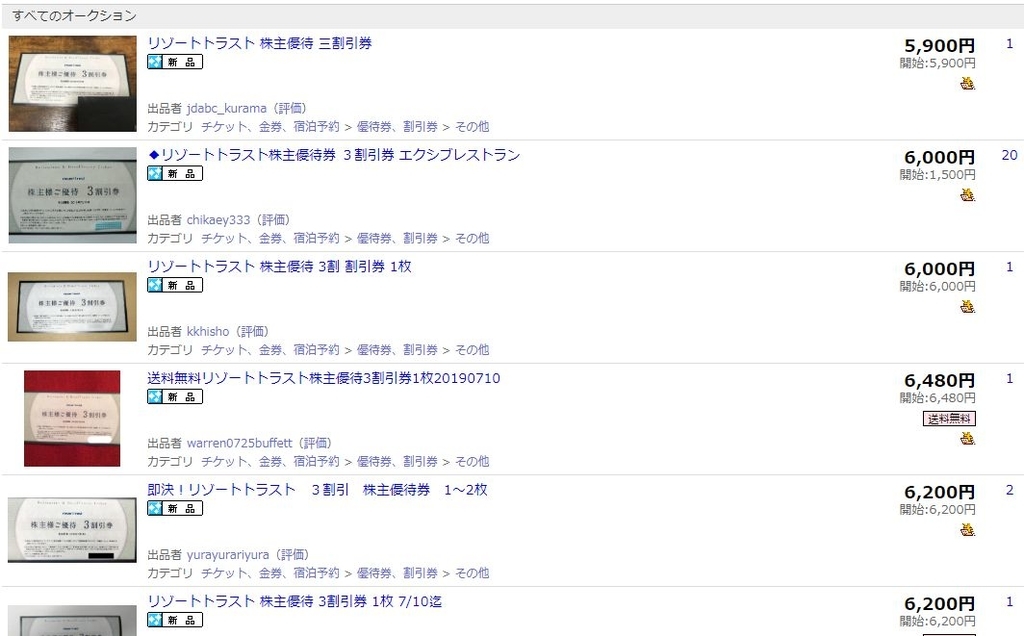
Task: View 評価 rating for kkhisho
Action: 253,332
